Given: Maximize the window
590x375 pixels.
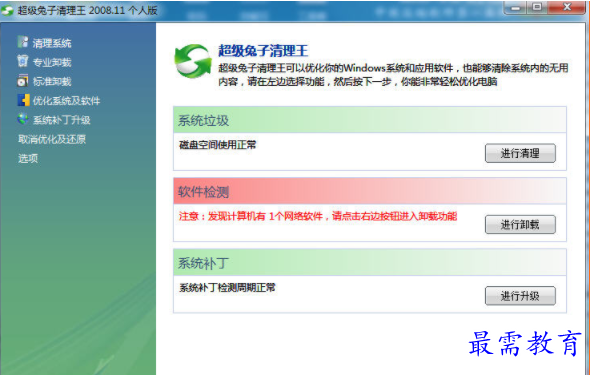Looking at the screenshot, I should (x=537, y=8).
